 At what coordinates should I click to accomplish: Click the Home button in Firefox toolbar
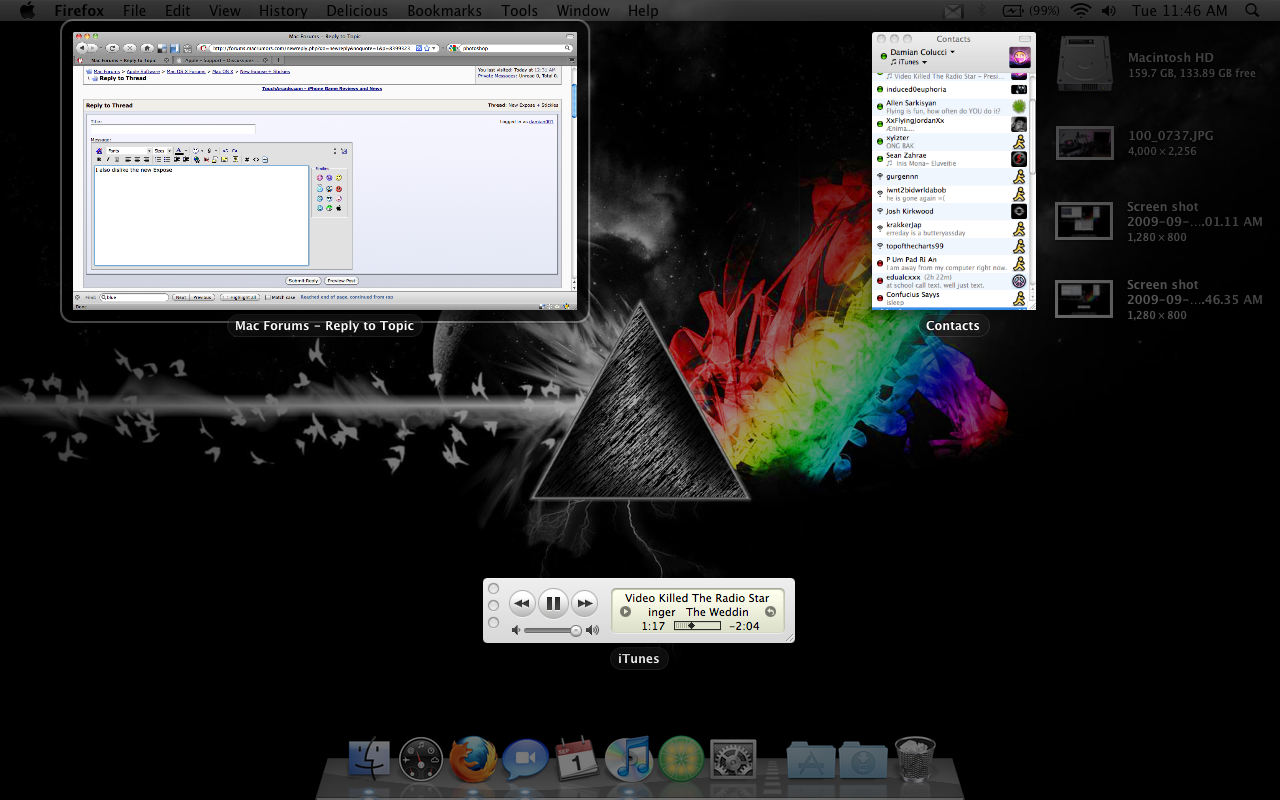(147, 48)
